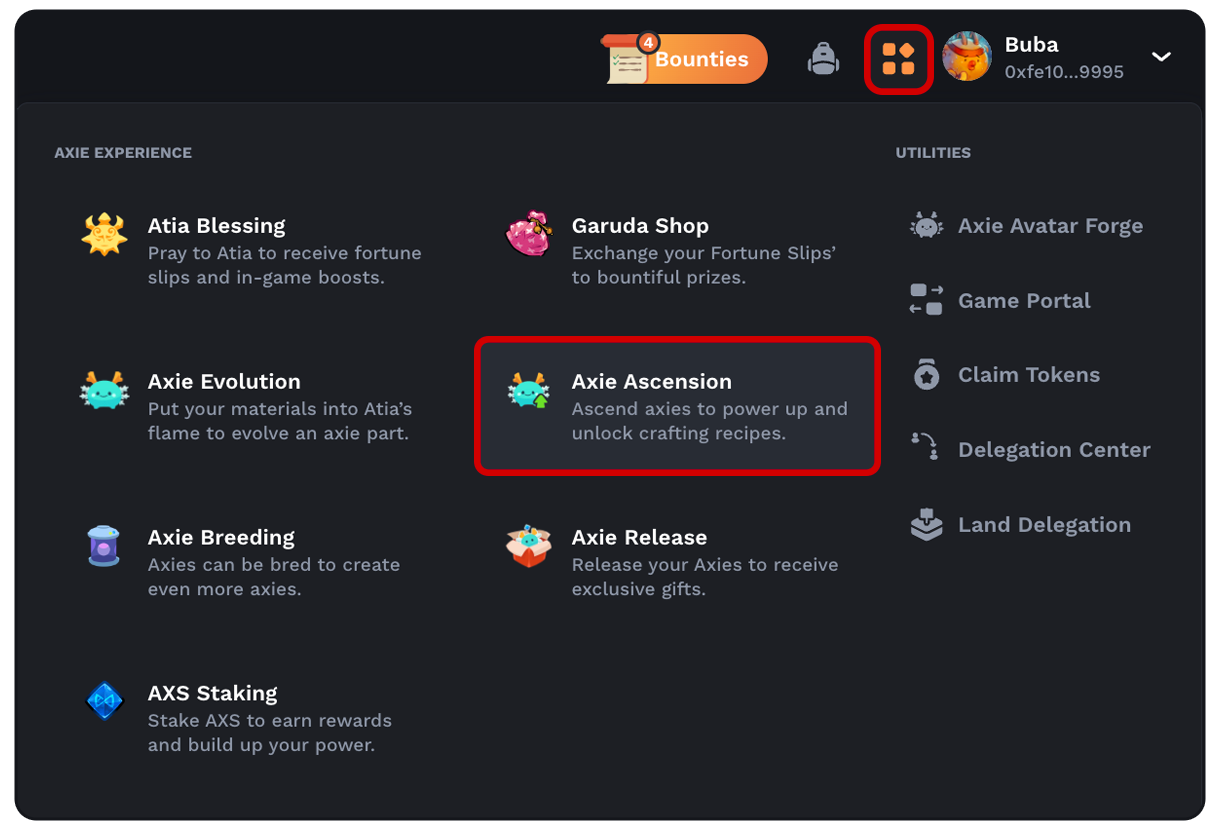Image resolution: width=1220 pixels, height=830 pixels.
Task: Expand the account dropdown chevron
Action: point(1162,57)
